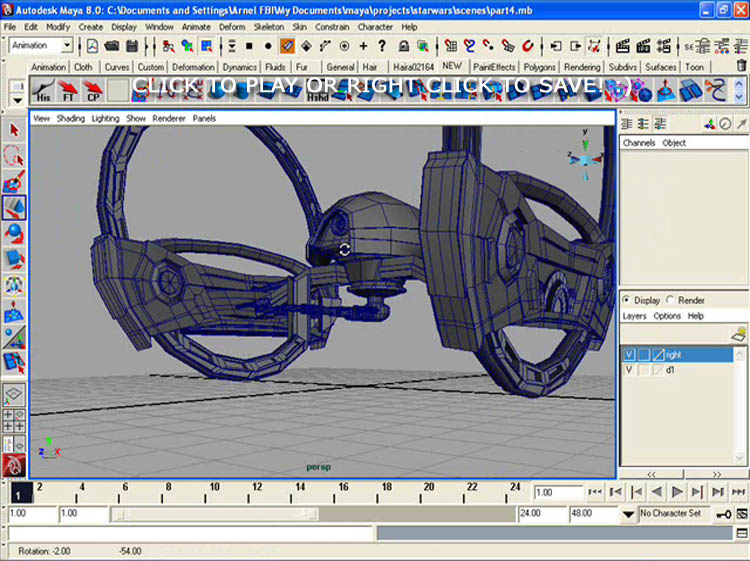Image resolution: width=750 pixels, height=561 pixels.
Task: Open the Animation menu set dropdown
Action: (x=67, y=46)
